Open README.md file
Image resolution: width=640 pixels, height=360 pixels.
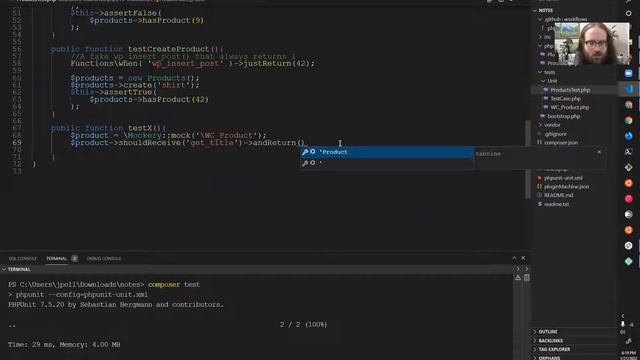tap(558, 195)
